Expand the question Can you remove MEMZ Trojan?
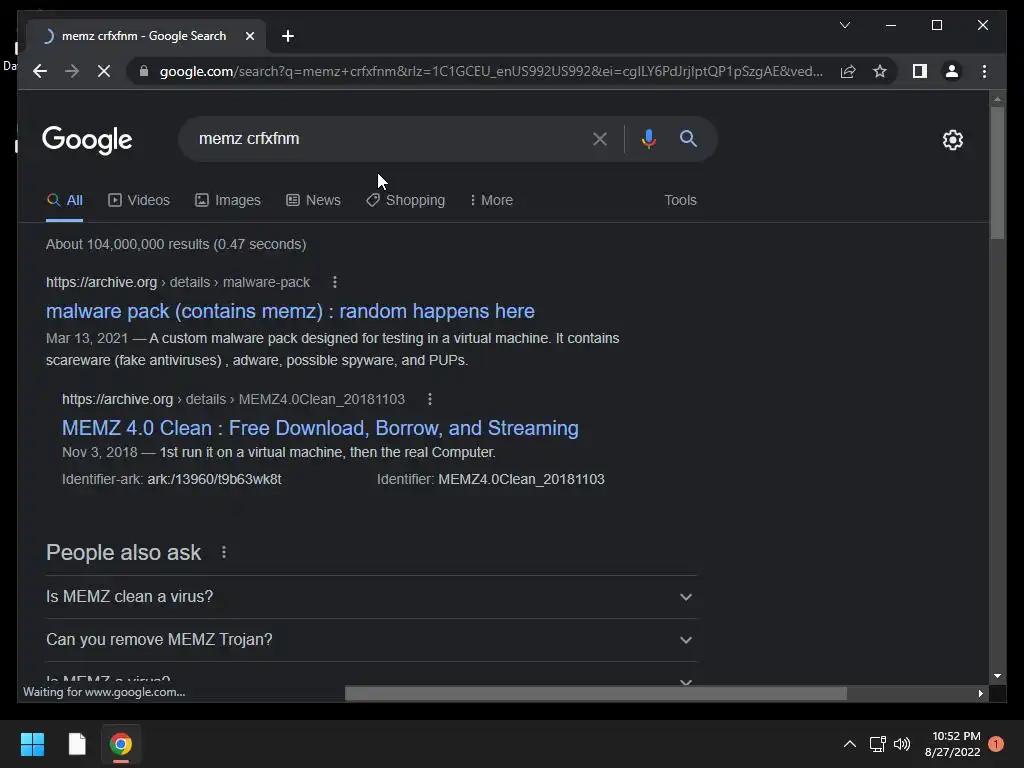The width and height of the screenshot is (1024, 768). point(371,640)
